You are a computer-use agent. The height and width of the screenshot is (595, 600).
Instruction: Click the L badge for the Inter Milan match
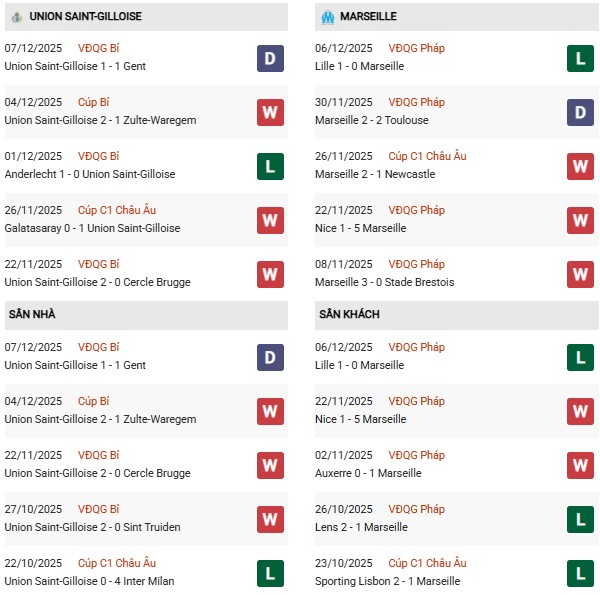point(270,573)
